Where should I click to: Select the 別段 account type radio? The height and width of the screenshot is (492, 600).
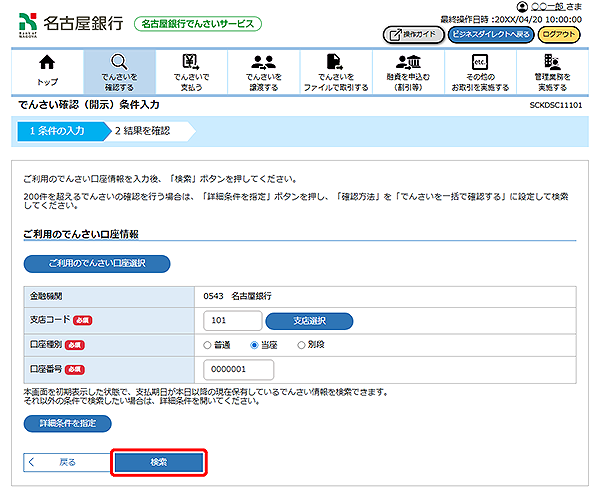302,345
